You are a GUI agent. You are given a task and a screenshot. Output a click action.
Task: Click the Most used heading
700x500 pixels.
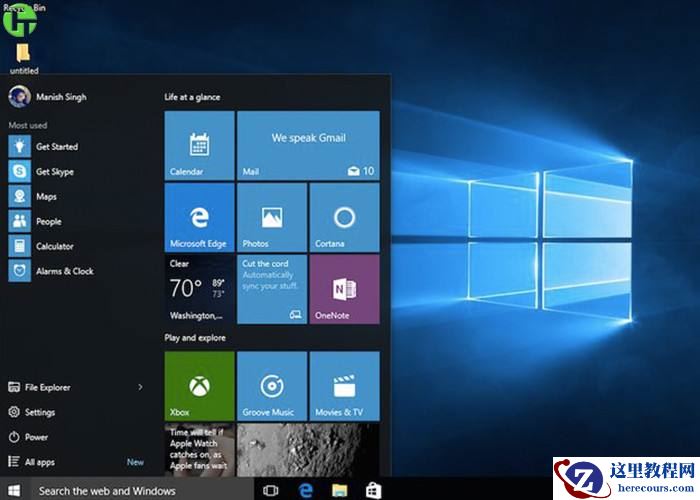click(28, 125)
